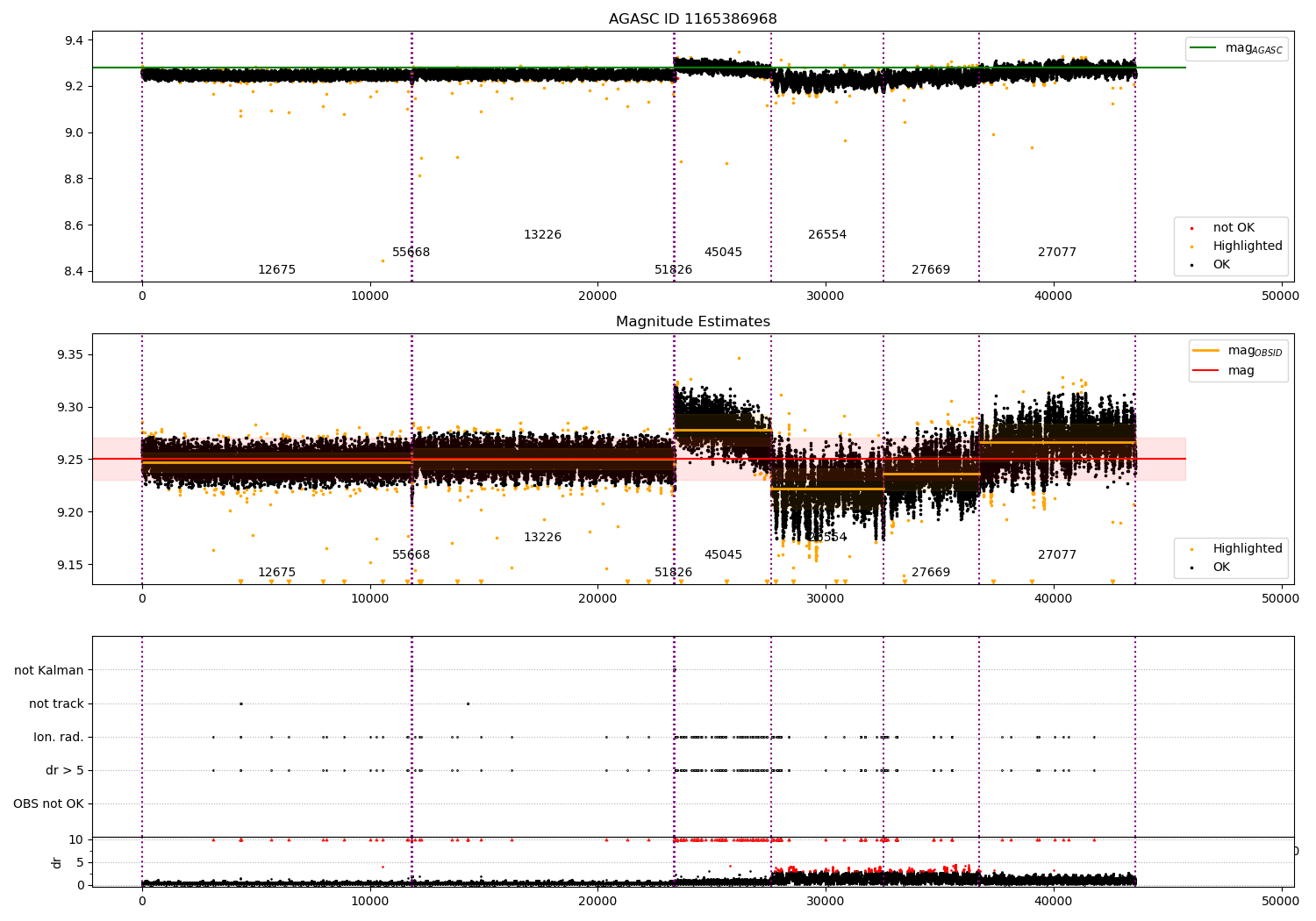Click OBSID label 12675 in Magnitude Estimates plot
Viewport: 1316px width, 921px height.
(276, 573)
